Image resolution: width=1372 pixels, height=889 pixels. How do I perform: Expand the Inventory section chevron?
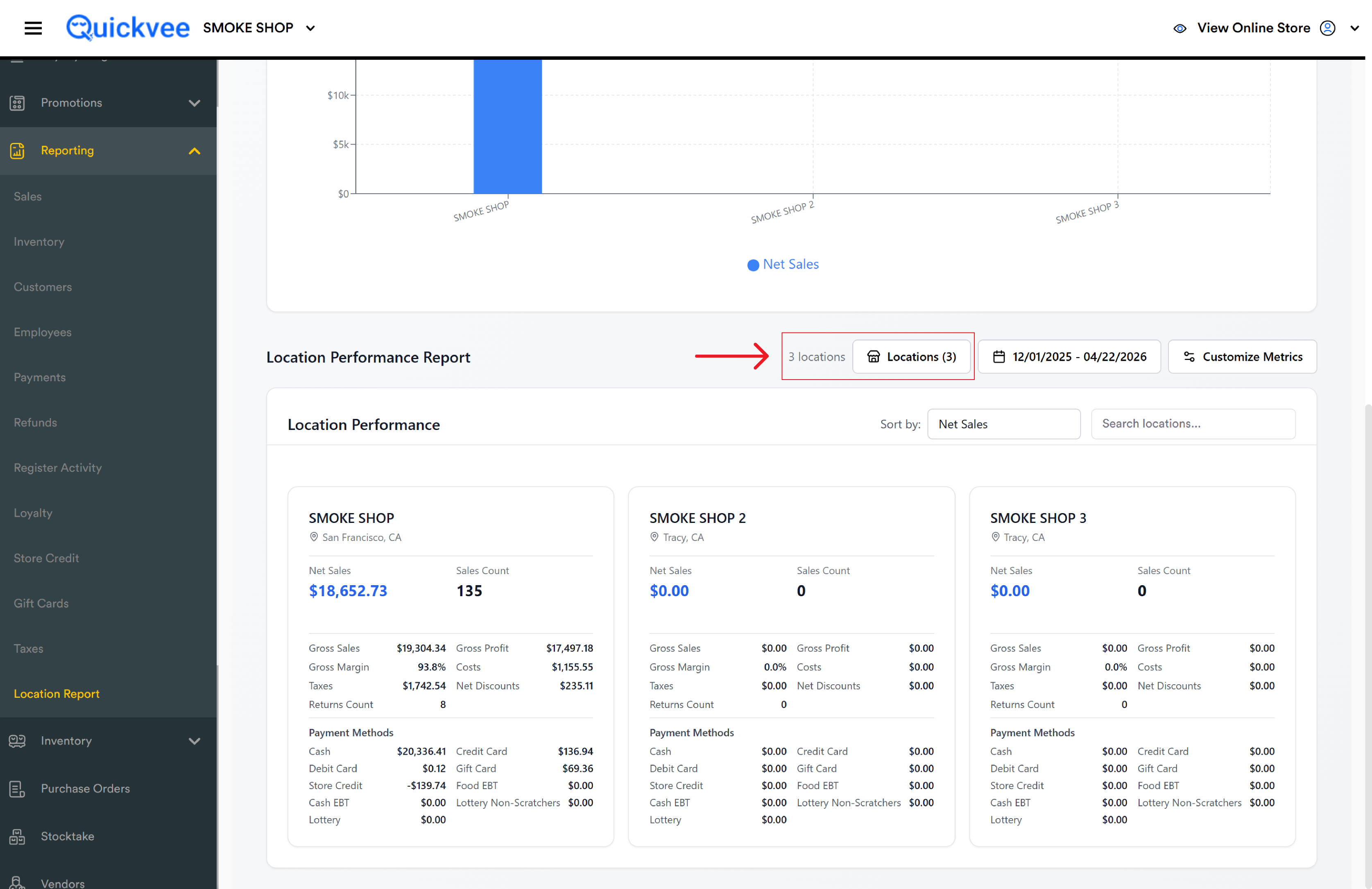point(194,741)
